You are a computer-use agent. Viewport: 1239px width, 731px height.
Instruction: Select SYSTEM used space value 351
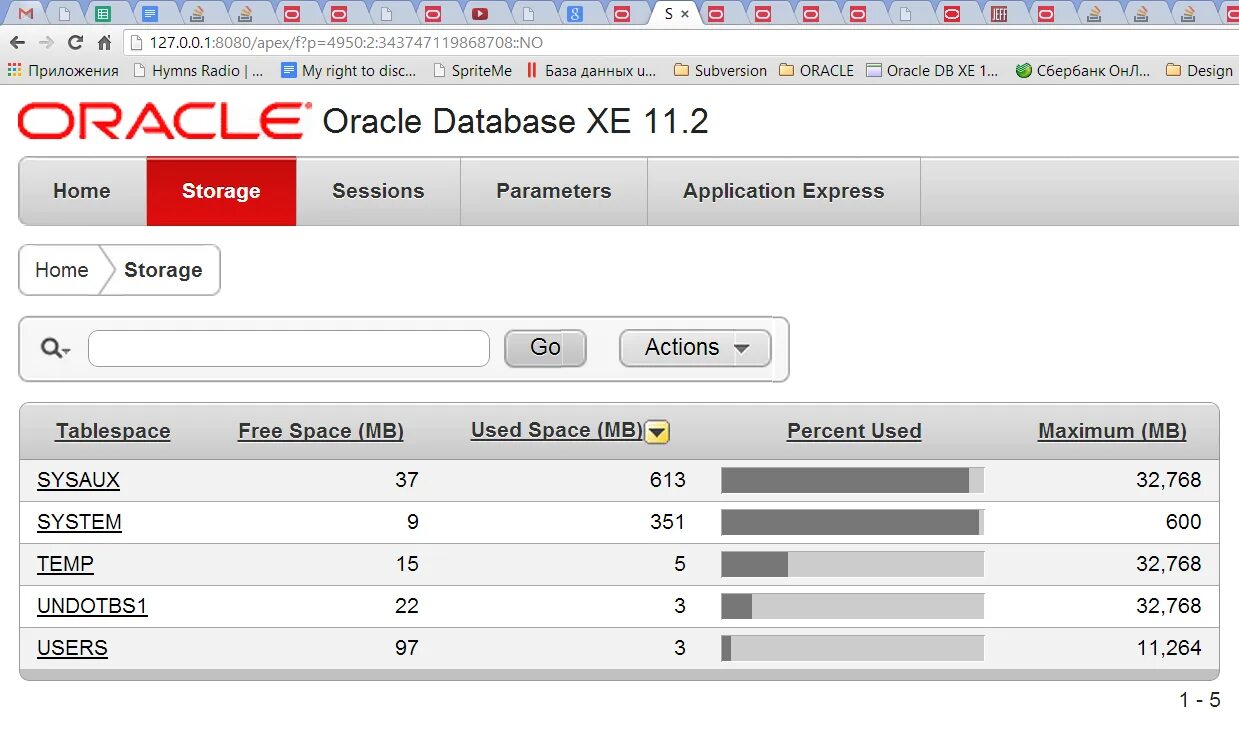(667, 522)
